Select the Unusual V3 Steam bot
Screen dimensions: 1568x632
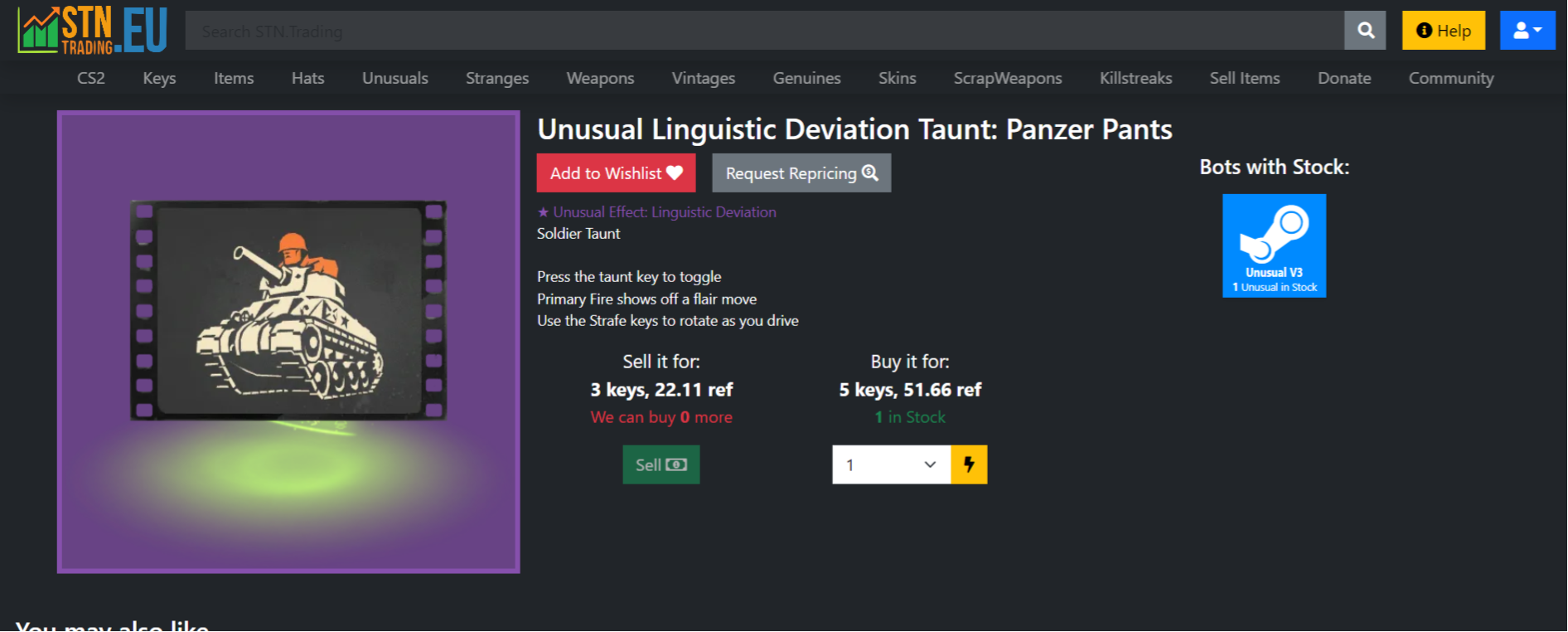coord(1275,246)
